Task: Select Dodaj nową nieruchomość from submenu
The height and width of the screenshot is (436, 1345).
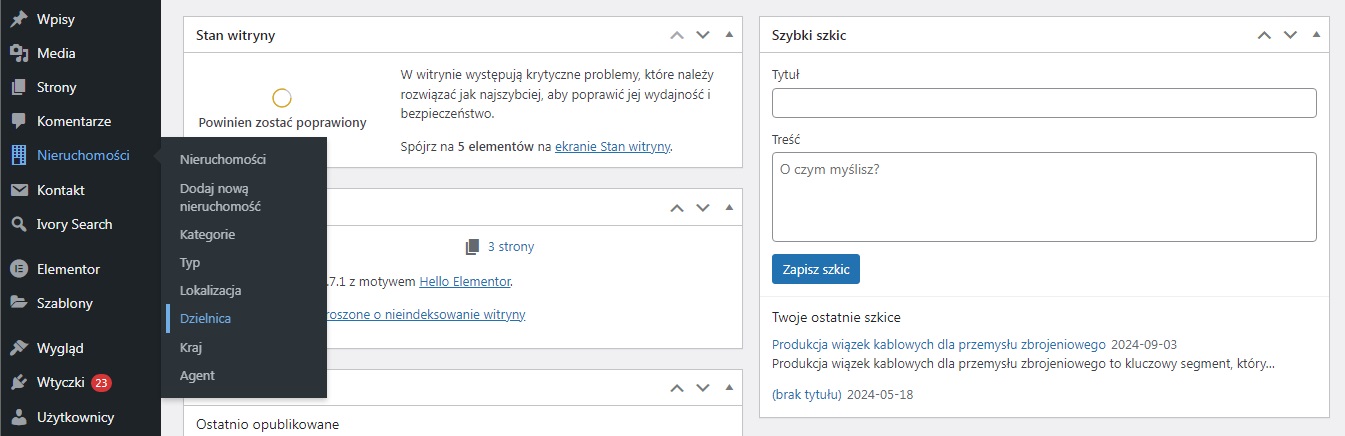Action: coord(220,197)
